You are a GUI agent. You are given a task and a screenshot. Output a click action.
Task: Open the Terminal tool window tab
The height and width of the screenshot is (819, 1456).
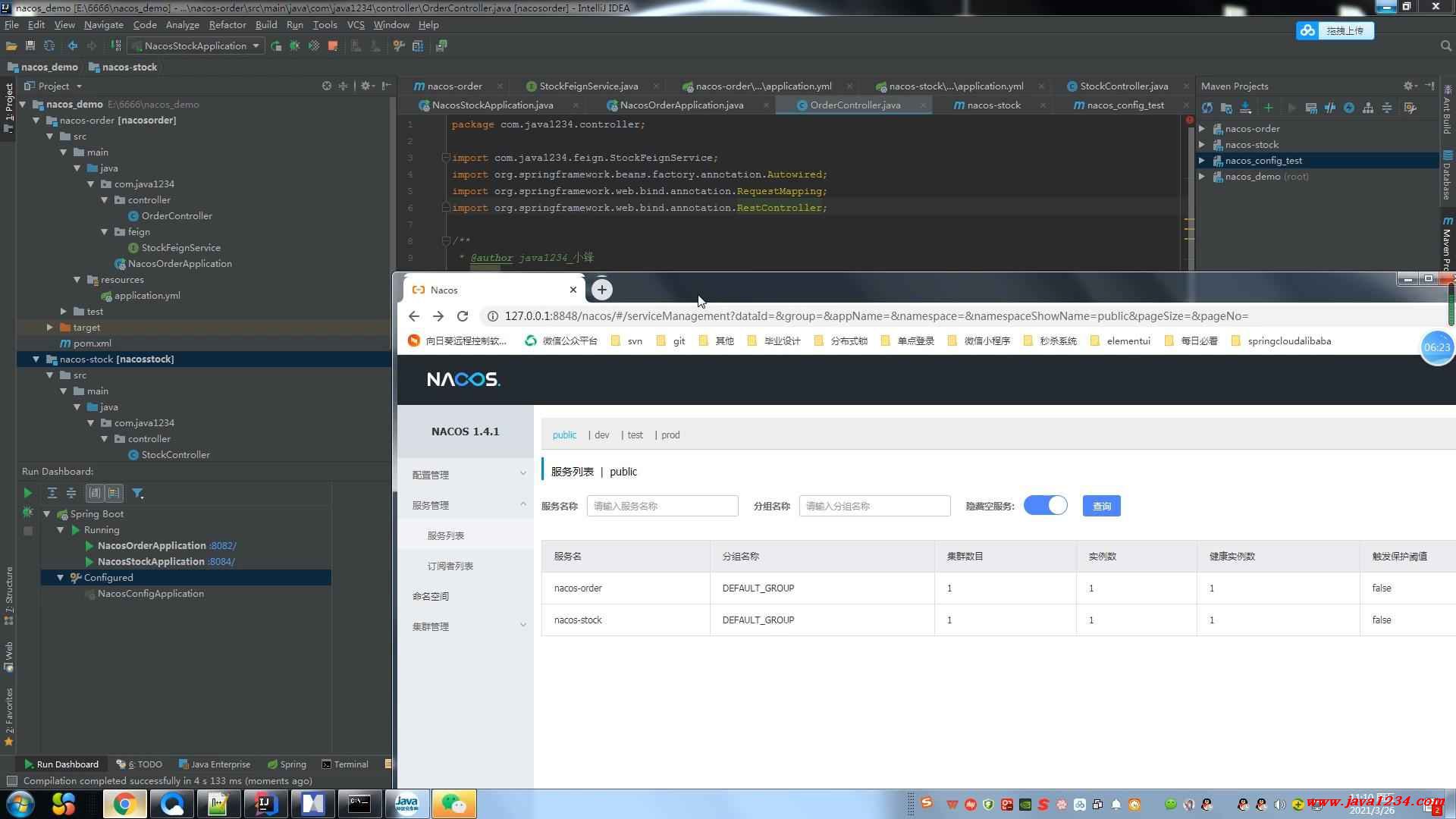click(x=345, y=764)
